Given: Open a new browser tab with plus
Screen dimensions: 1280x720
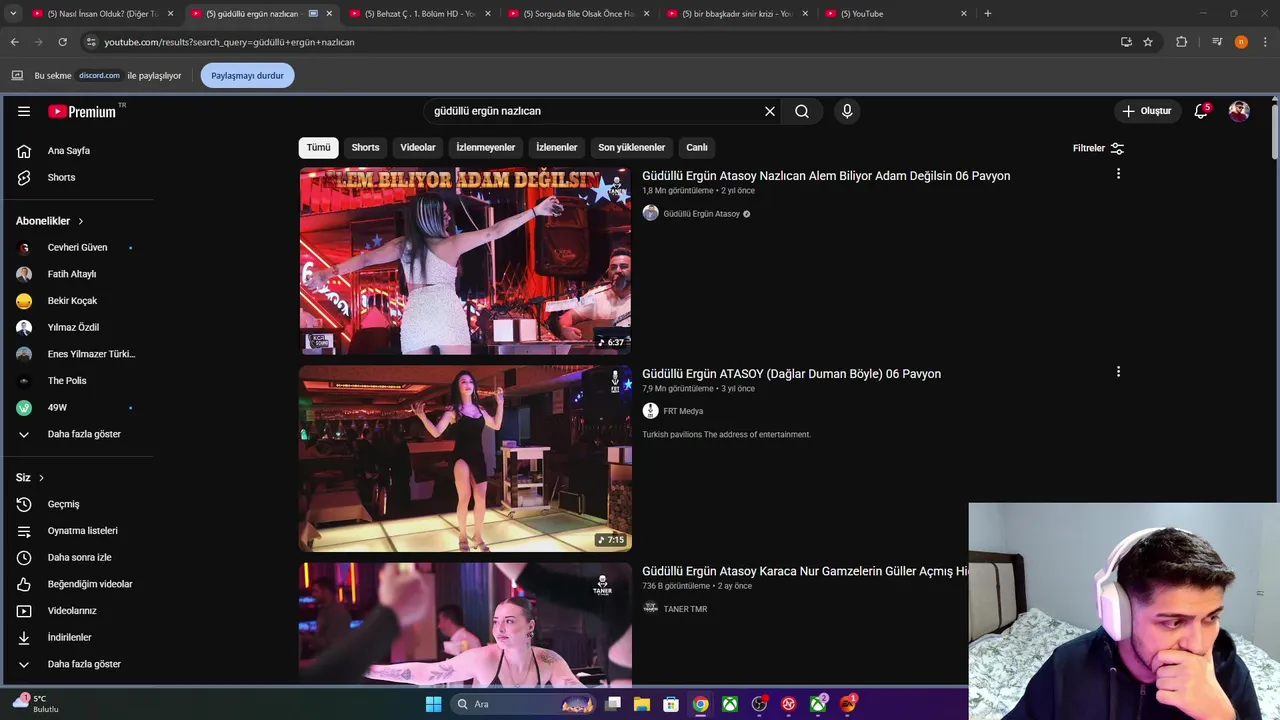Looking at the screenshot, I should pos(987,14).
